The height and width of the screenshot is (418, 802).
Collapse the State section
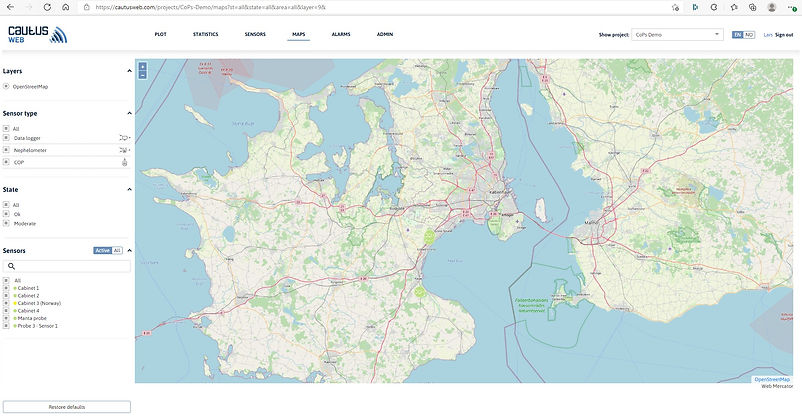pos(129,189)
